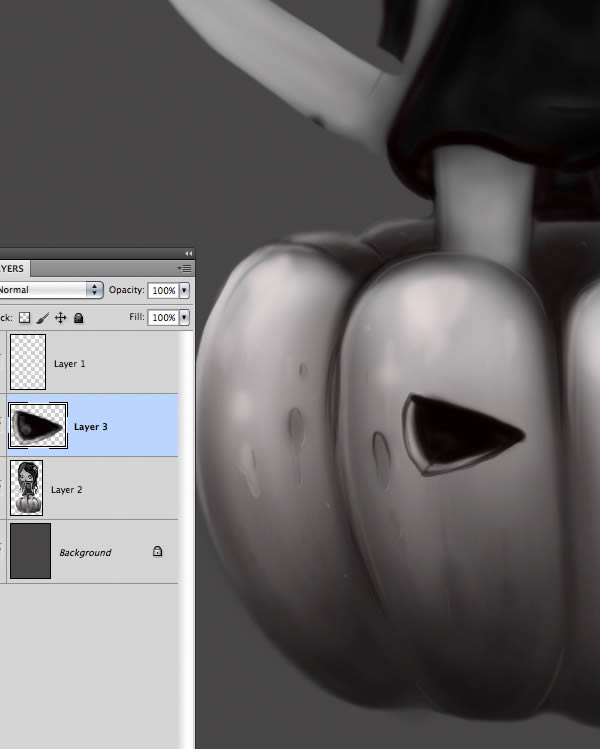The height and width of the screenshot is (749, 600).
Task: Expand the Fill slider arrow
Action: tap(184, 317)
